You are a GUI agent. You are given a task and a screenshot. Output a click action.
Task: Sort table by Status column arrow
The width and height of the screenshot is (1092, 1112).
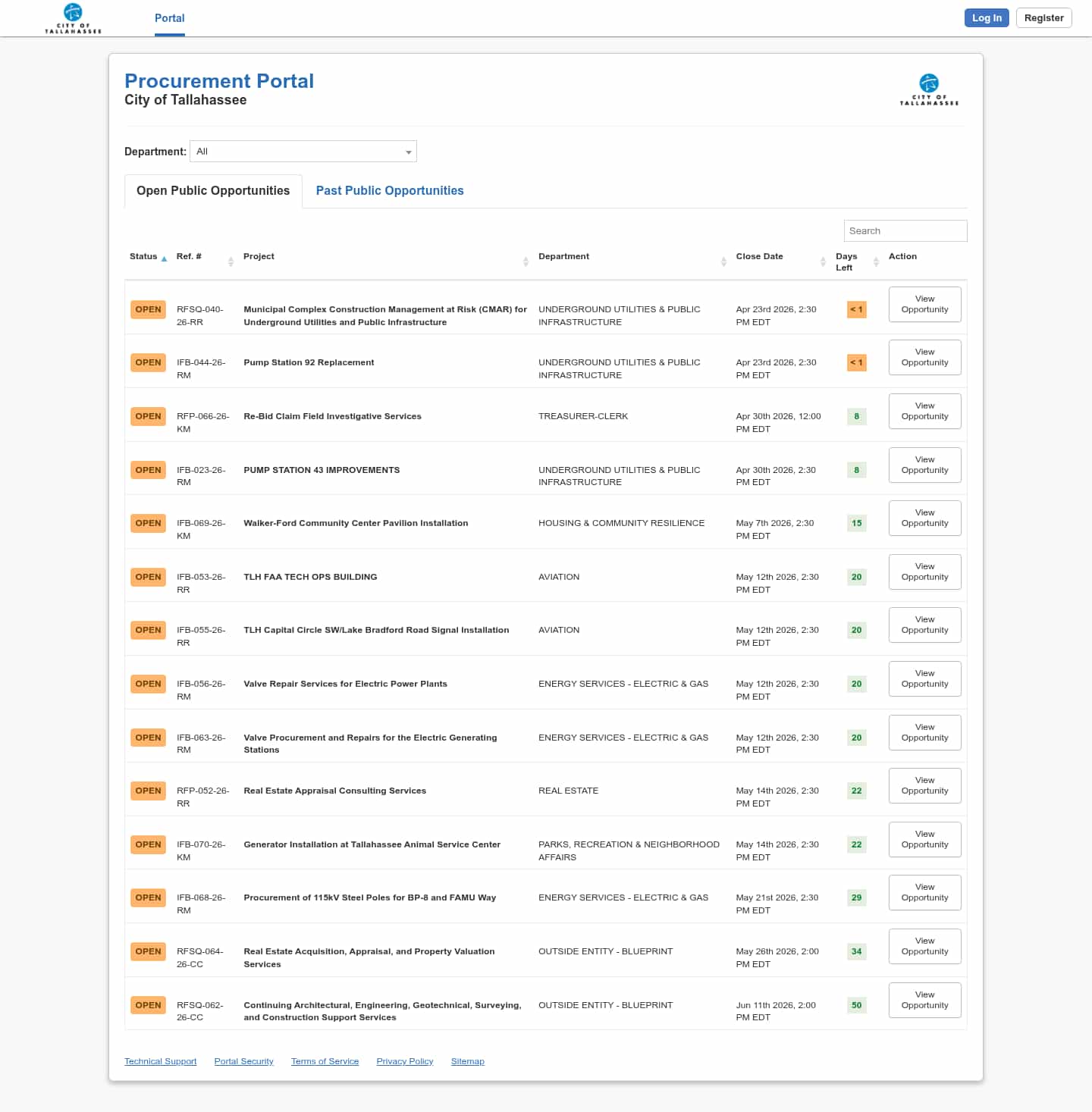pos(164,258)
